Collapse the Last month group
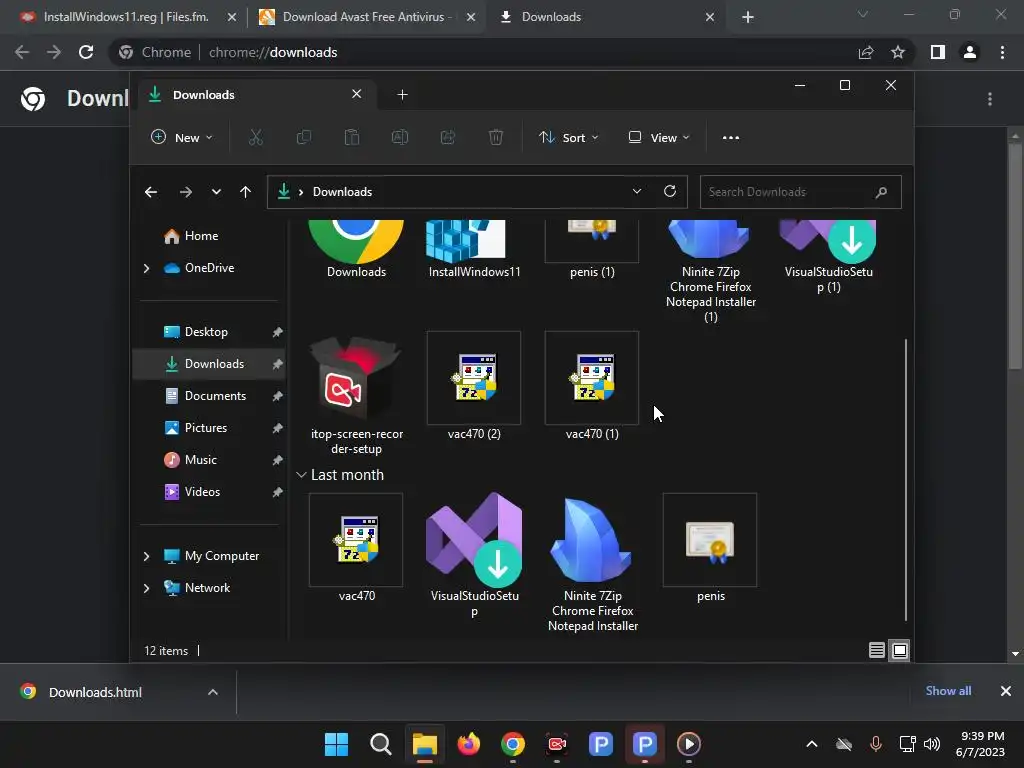The height and width of the screenshot is (768, 1024). coord(301,475)
